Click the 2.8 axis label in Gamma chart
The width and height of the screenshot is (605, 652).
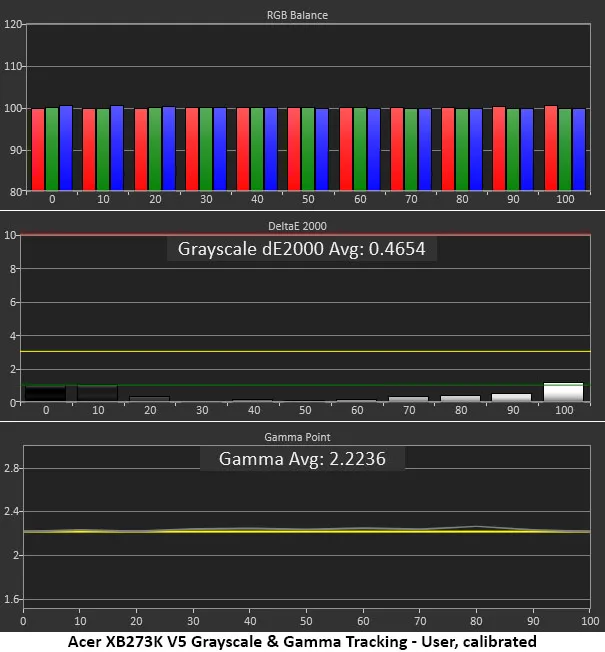click(x=12, y=468)
